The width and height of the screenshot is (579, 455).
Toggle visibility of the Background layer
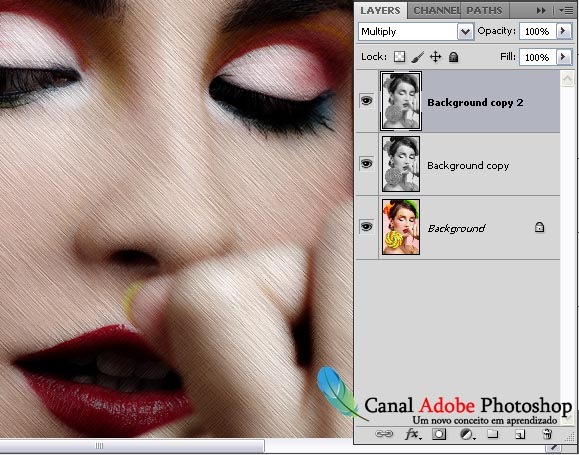(366, 226)
